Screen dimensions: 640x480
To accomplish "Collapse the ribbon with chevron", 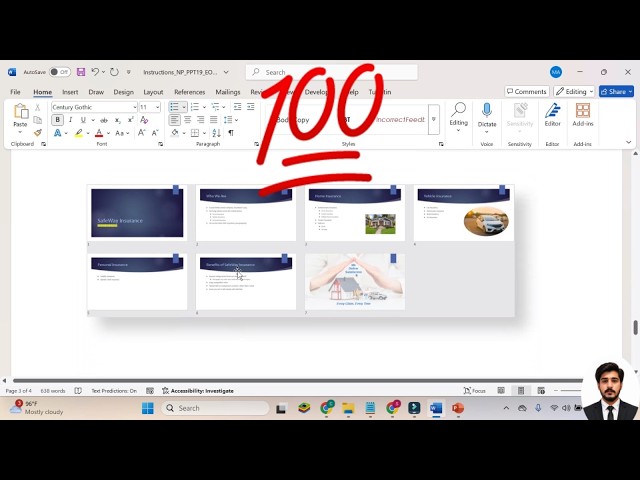I will coord(629,142).
